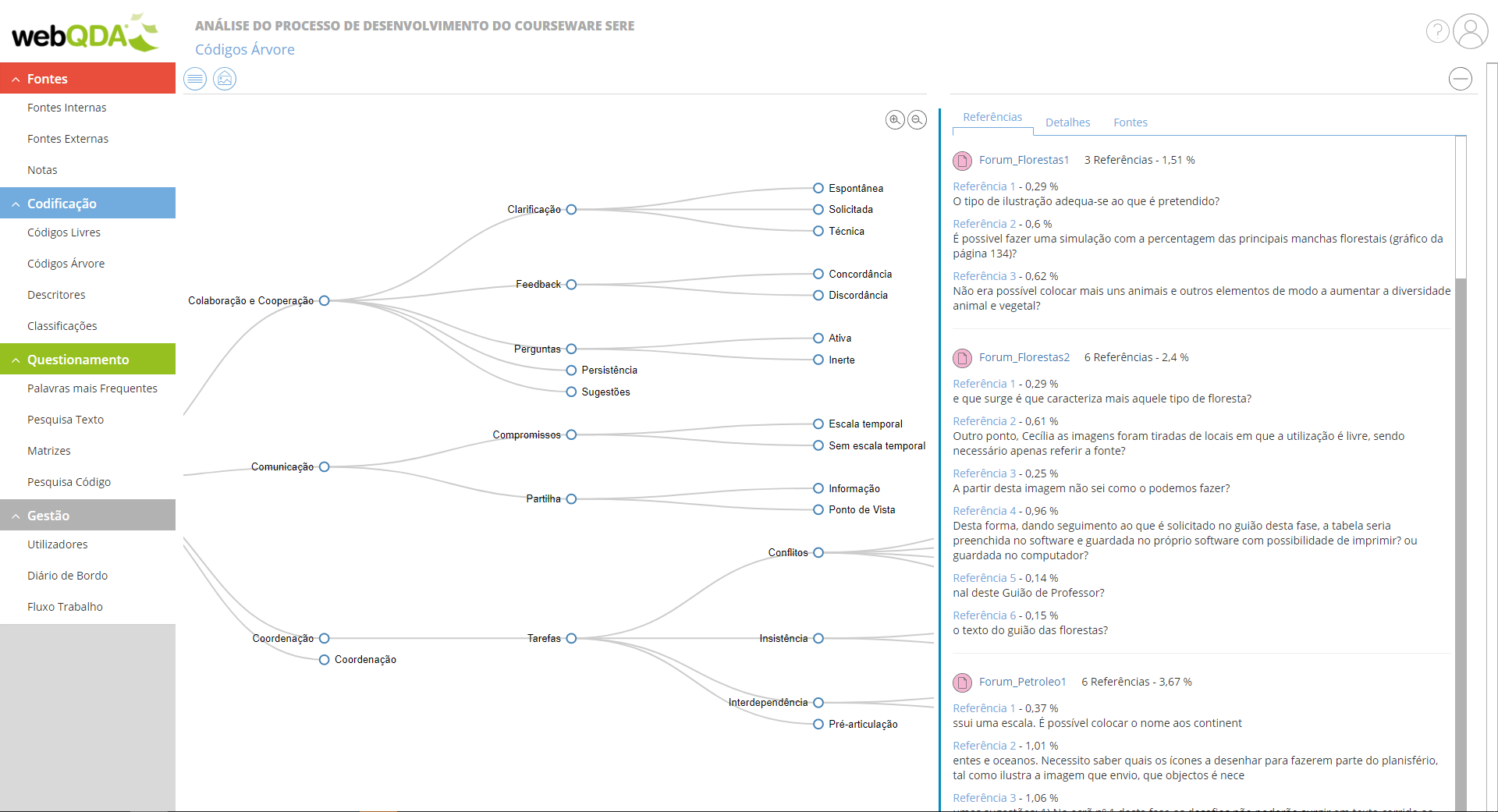Open Fluxo Trabalho in sidebar
Image resolution: width=1498 pixels, height=812 pixels.
click(x=66, y=607)
